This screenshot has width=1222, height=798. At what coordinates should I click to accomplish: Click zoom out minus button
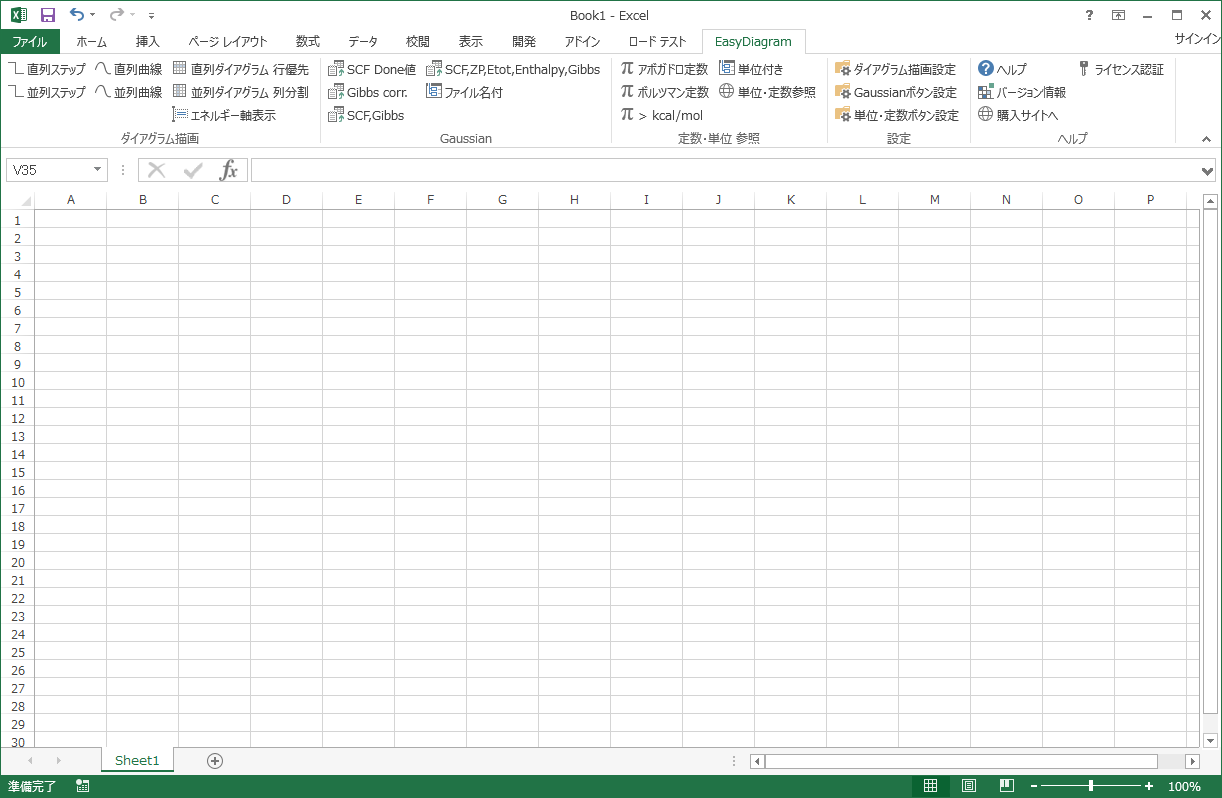[1034, 787]
